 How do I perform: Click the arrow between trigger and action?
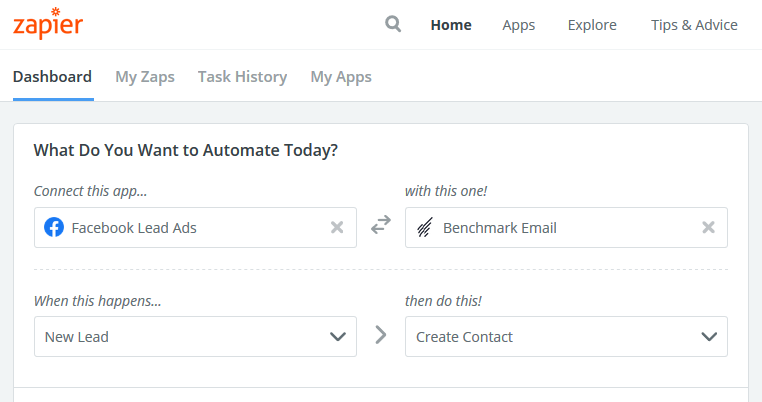[x=381, y=336]
